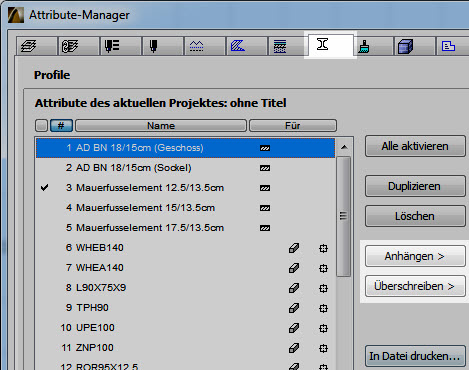Click the scroll-up arrow of the profile list
The image size is (469, 370).
click(344, 147)
